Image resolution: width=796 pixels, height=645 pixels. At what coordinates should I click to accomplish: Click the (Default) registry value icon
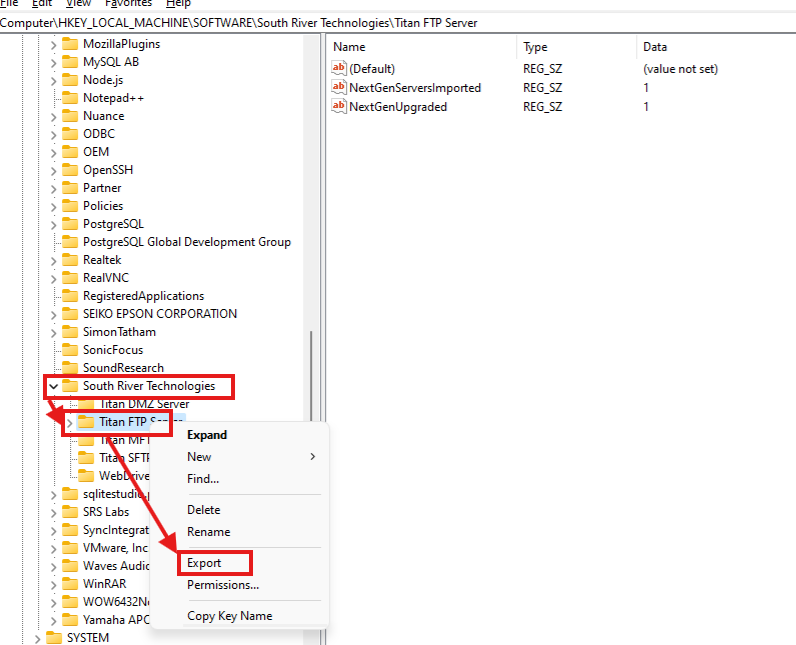click(338, 69)
